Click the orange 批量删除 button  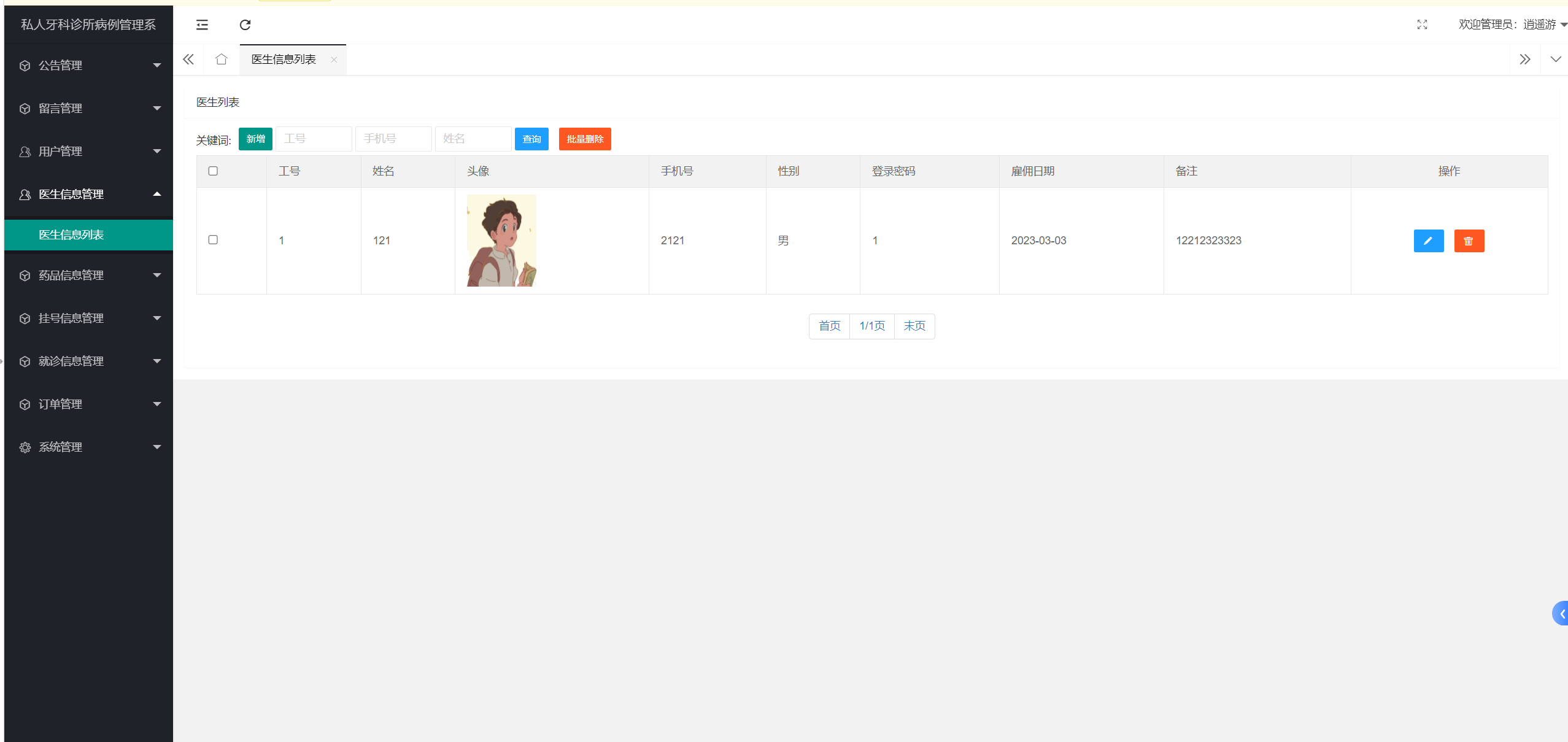(x=584, y=139)
